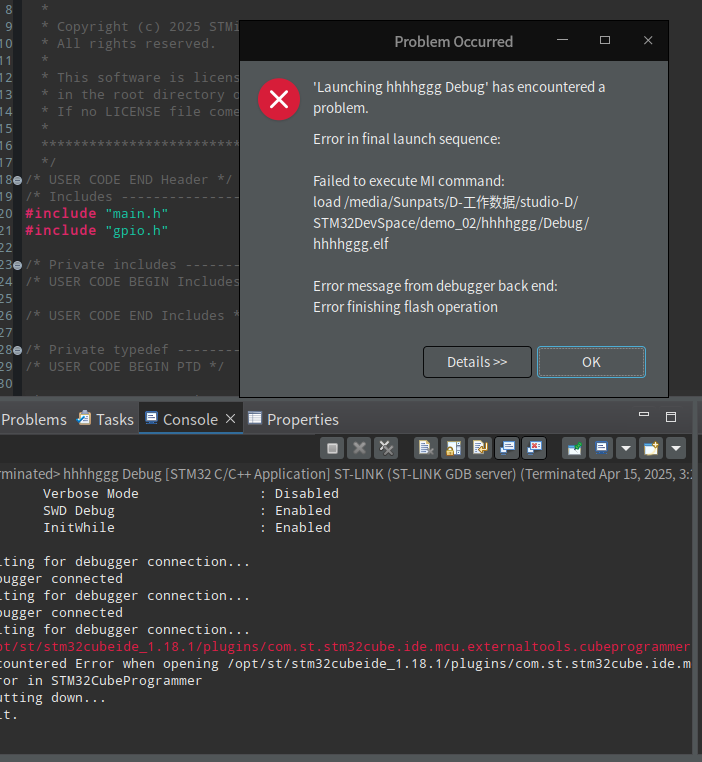
Task: Click 'Error in STM32CubeProgrammer' console line
Action: (x=101, y=680)
